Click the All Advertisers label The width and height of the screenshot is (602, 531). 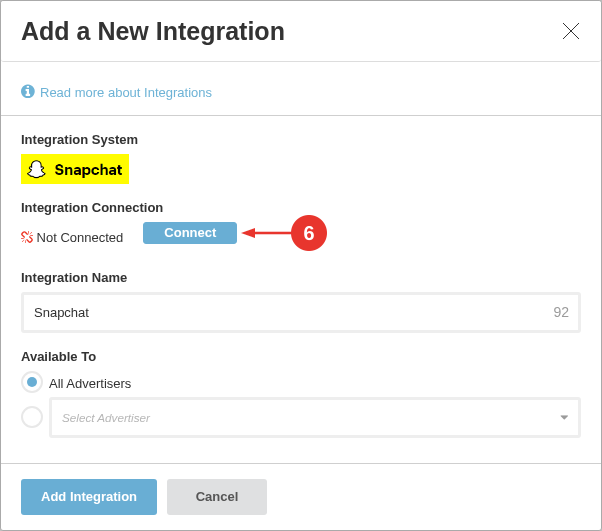pos(90,384)
